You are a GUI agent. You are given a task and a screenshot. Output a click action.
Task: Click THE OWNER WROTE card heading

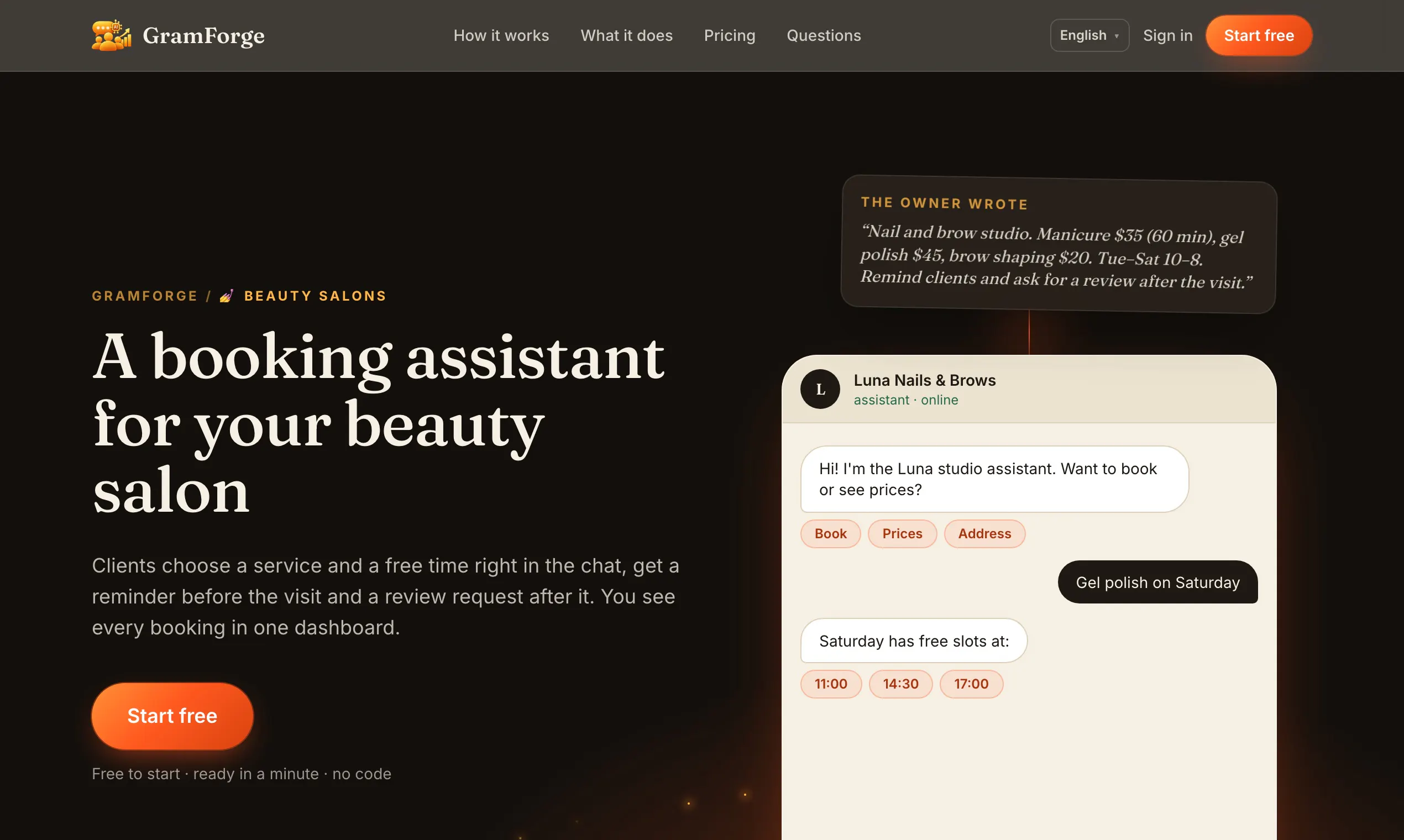coord(944,203)
